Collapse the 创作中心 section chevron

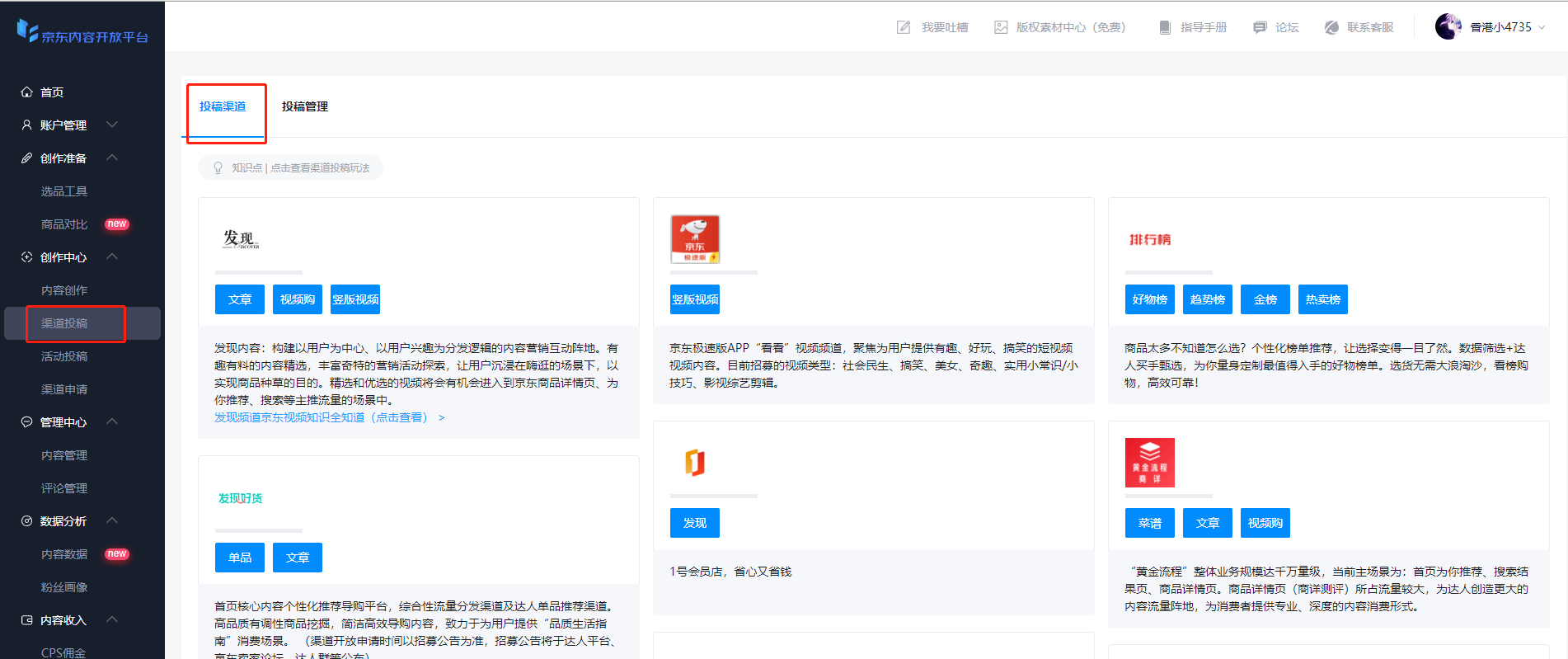coord(112,257)
